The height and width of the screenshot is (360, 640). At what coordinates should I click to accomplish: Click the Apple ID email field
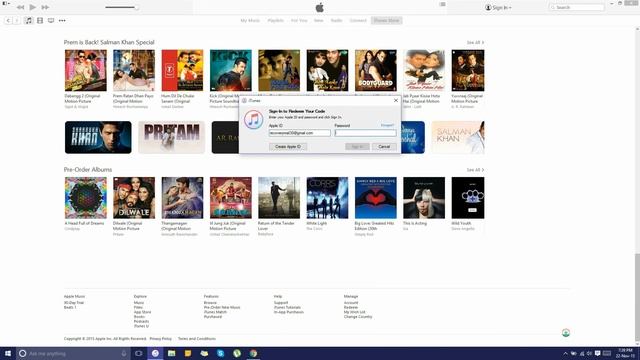pyautogui.click(x=300, y=133)
